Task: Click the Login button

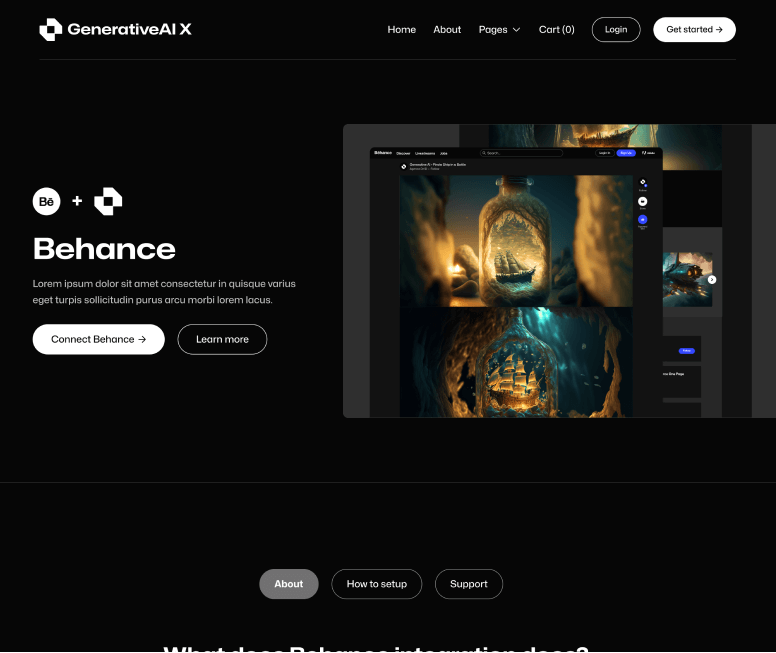Action: (616, 30)
